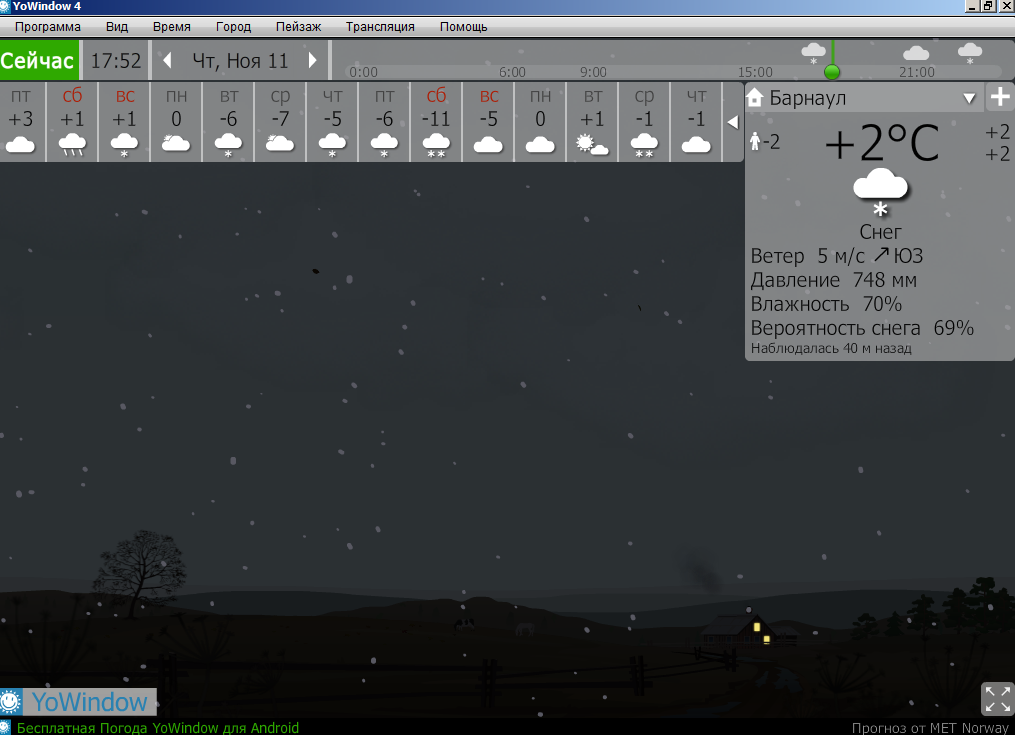Select Tuesday -6 forecast day

point(228,122)
